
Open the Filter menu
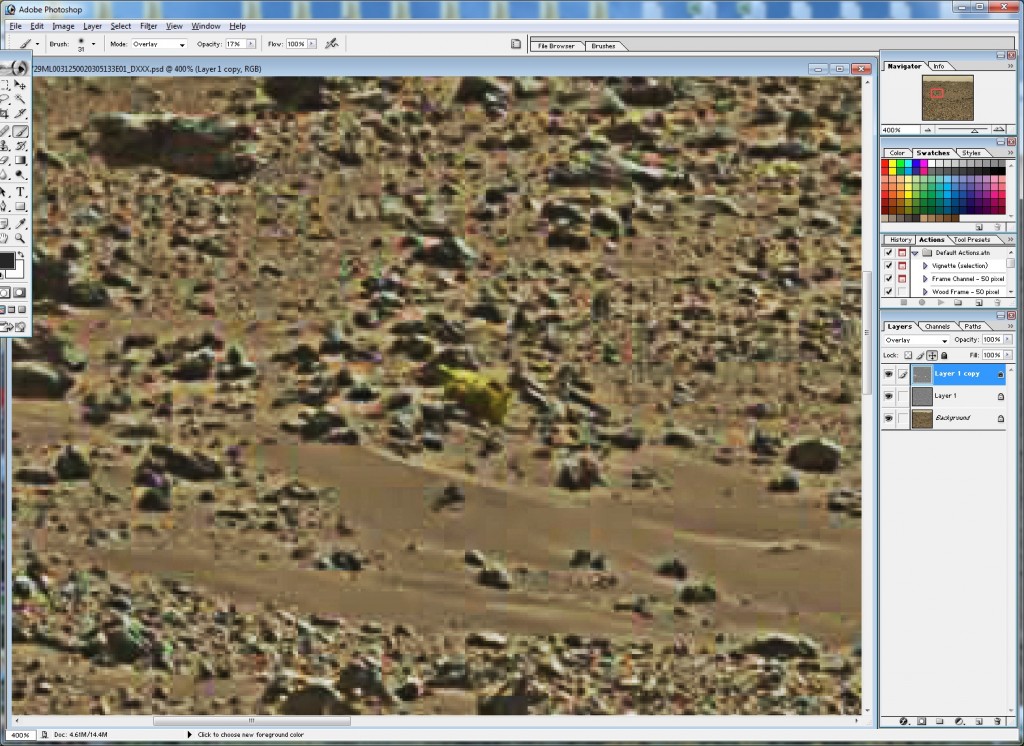click(x=148, y=25)
